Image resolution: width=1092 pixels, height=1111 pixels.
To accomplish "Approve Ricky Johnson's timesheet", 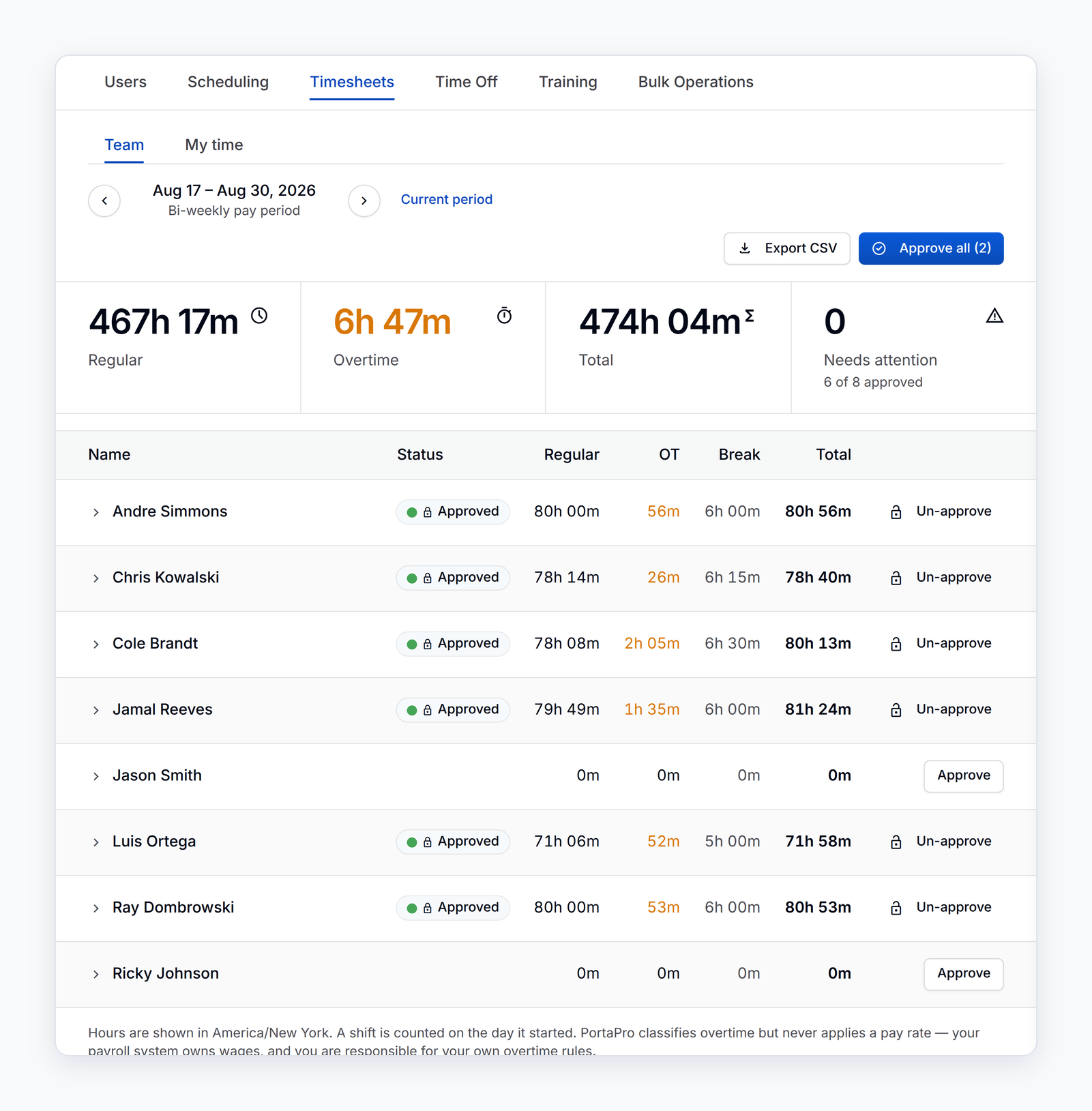I will click(x=963, y=974).
